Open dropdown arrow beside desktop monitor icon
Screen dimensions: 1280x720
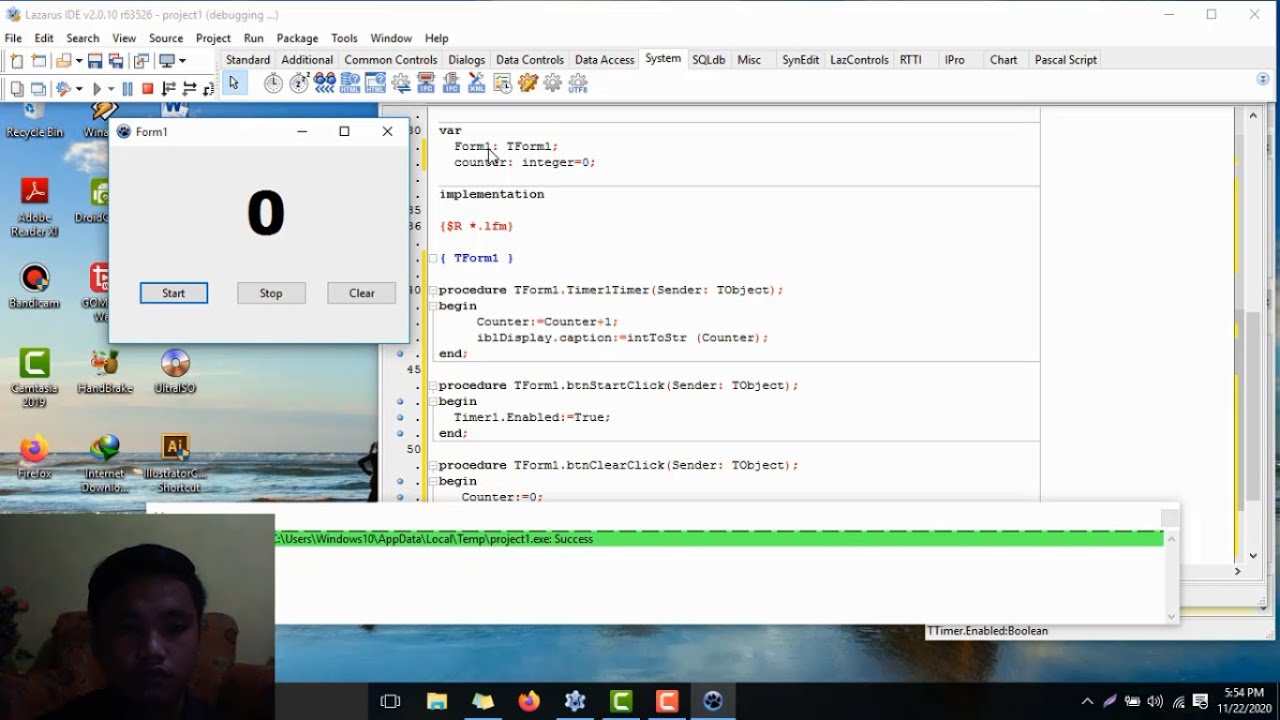[x=182, y=61]
